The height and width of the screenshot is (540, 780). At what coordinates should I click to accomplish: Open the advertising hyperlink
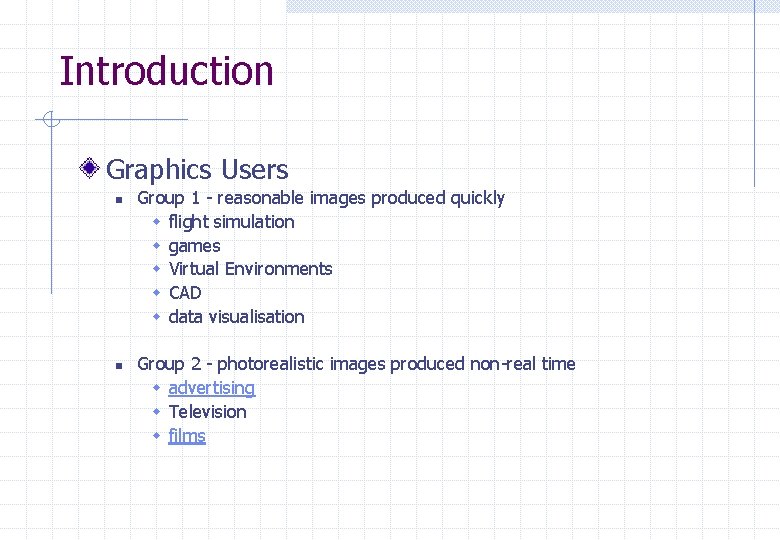tap(212, 388)
